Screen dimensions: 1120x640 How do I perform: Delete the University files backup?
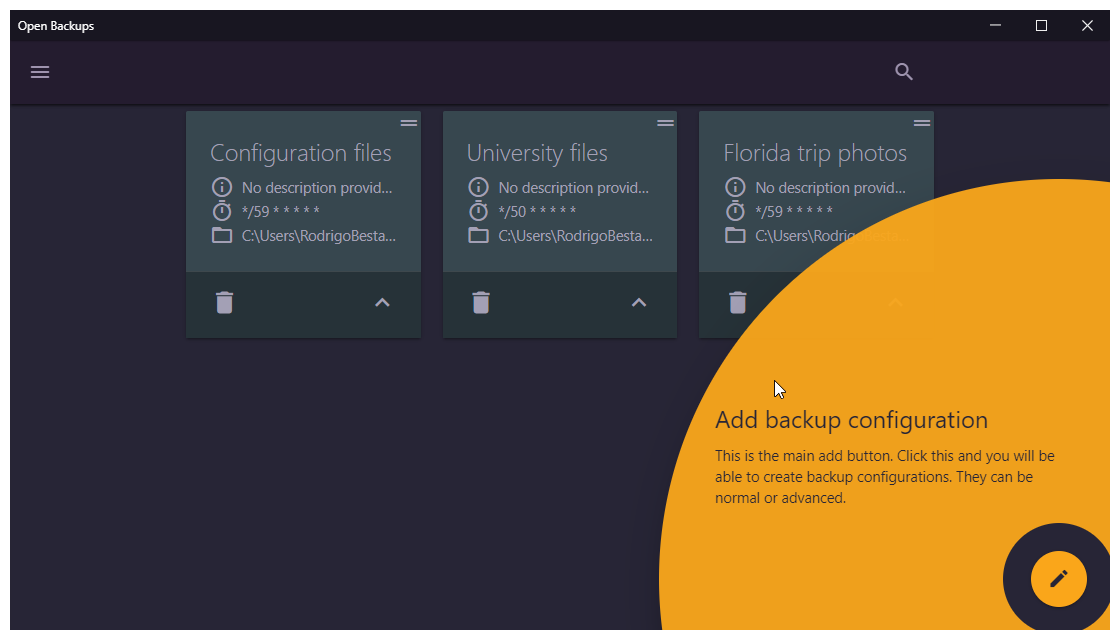[x=481, y=302]
